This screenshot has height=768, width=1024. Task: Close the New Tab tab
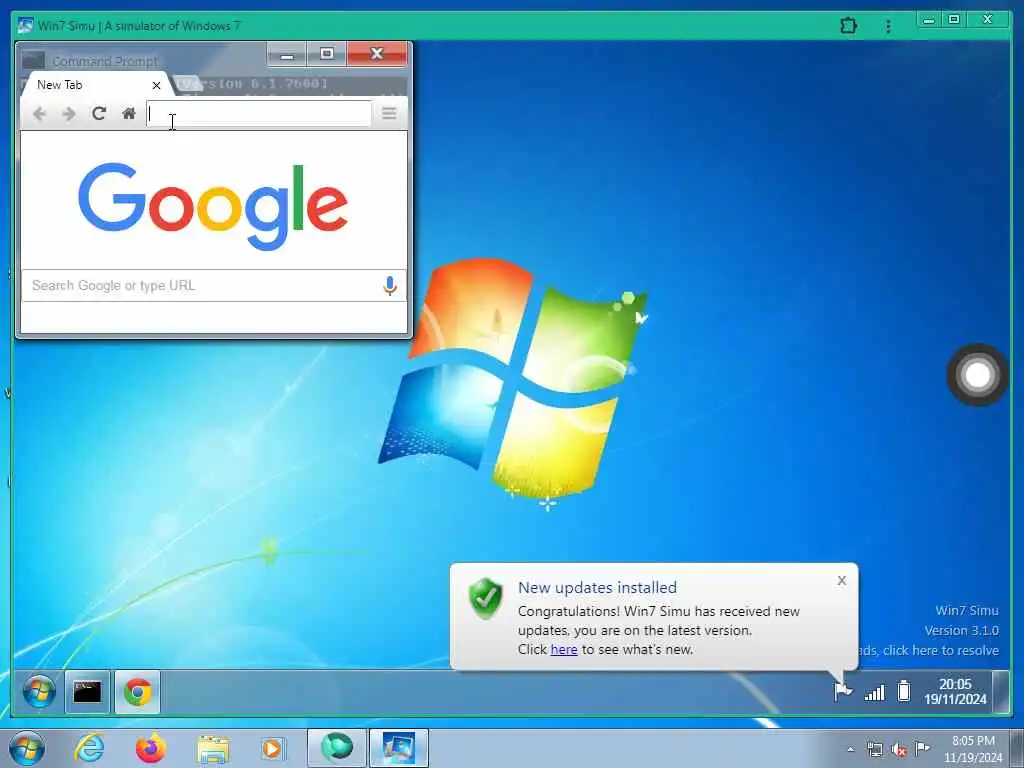156,85
